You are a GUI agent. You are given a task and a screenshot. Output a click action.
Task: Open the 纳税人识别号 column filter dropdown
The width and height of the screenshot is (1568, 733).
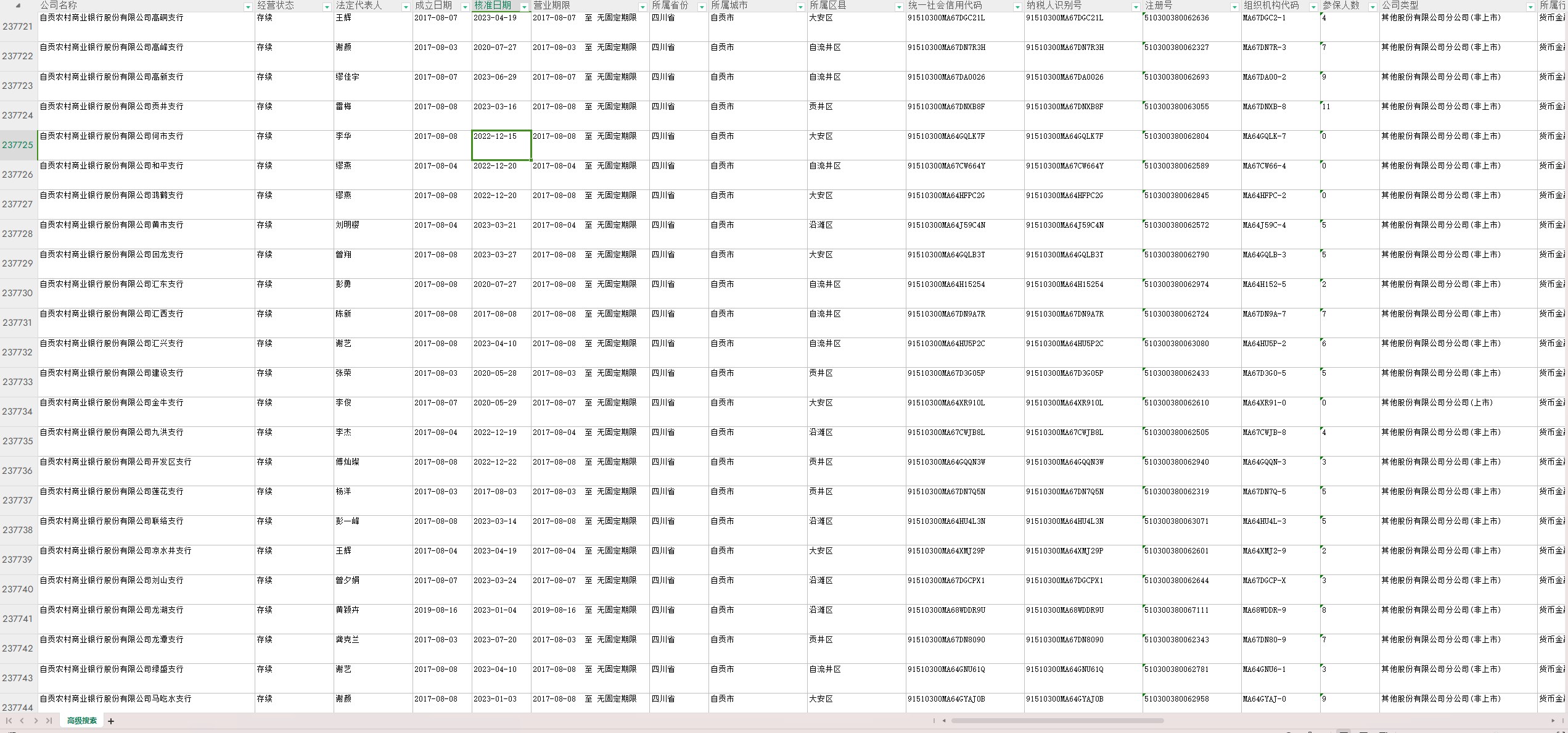click(x=1136, y=7)
